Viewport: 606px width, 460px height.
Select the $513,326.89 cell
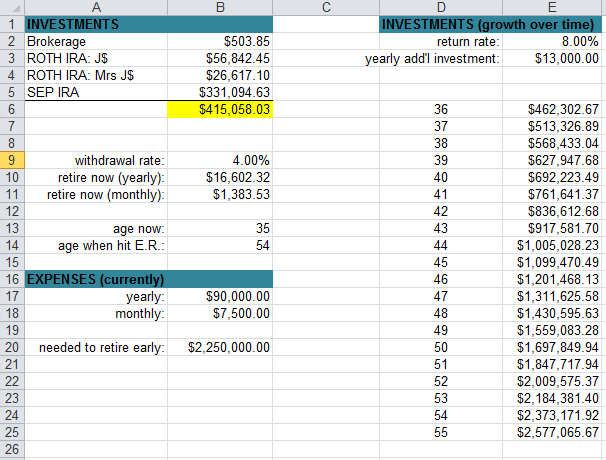(552, 126)
